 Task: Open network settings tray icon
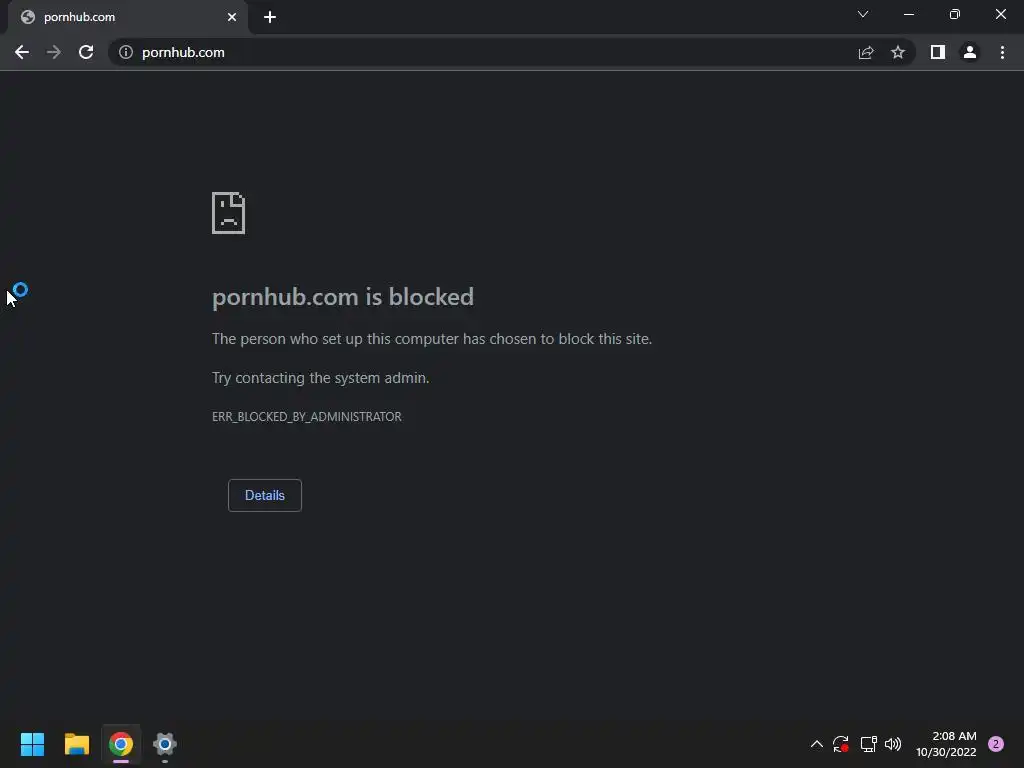pyautogui.click(x=868, y=744)
